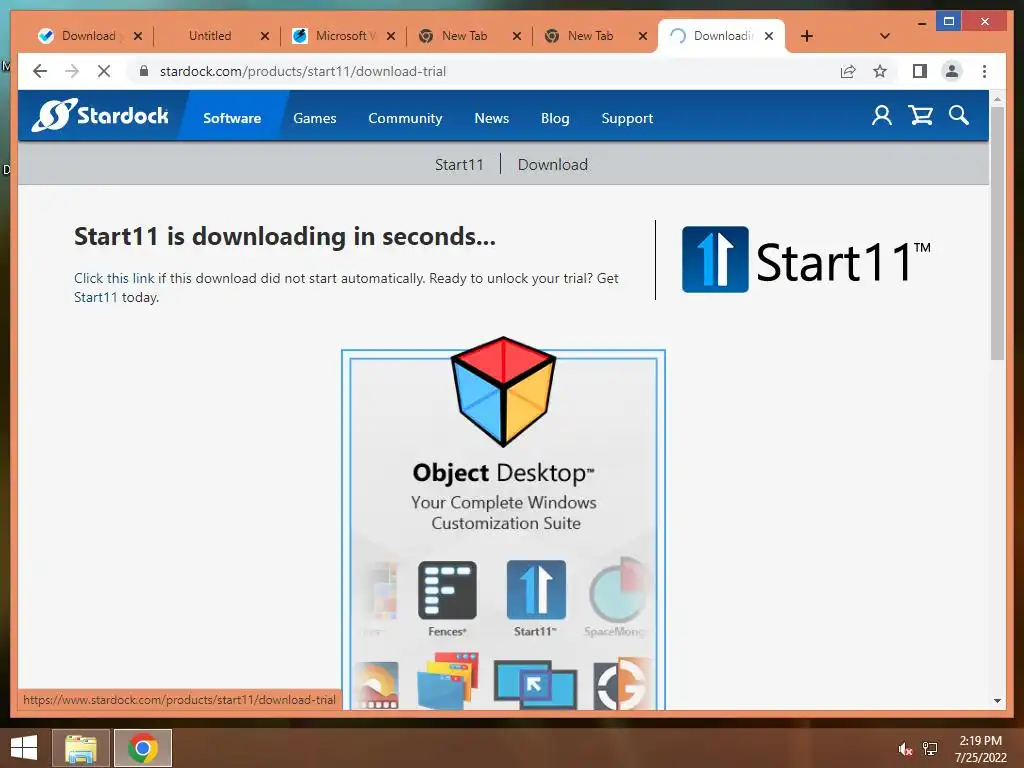Open the Support menu item
This screenshot has width=1024, height=768.
tap(627, 118)
